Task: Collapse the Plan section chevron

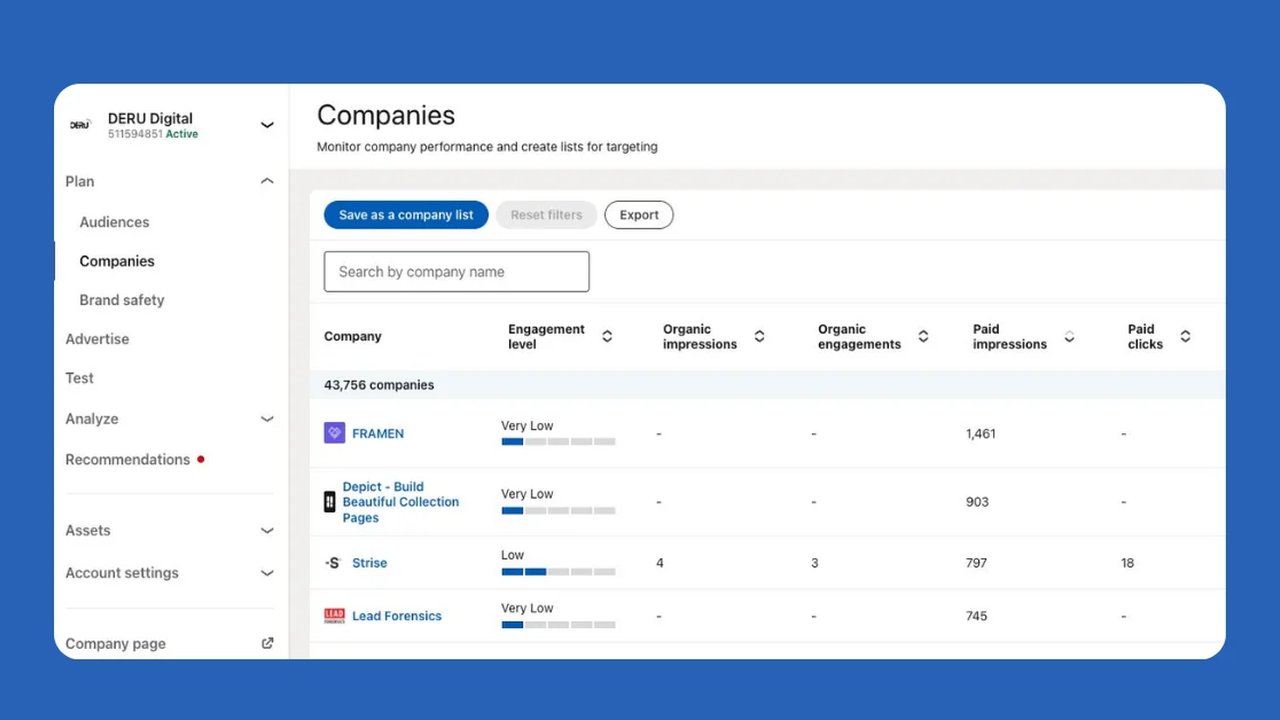Action: [267, 181]
